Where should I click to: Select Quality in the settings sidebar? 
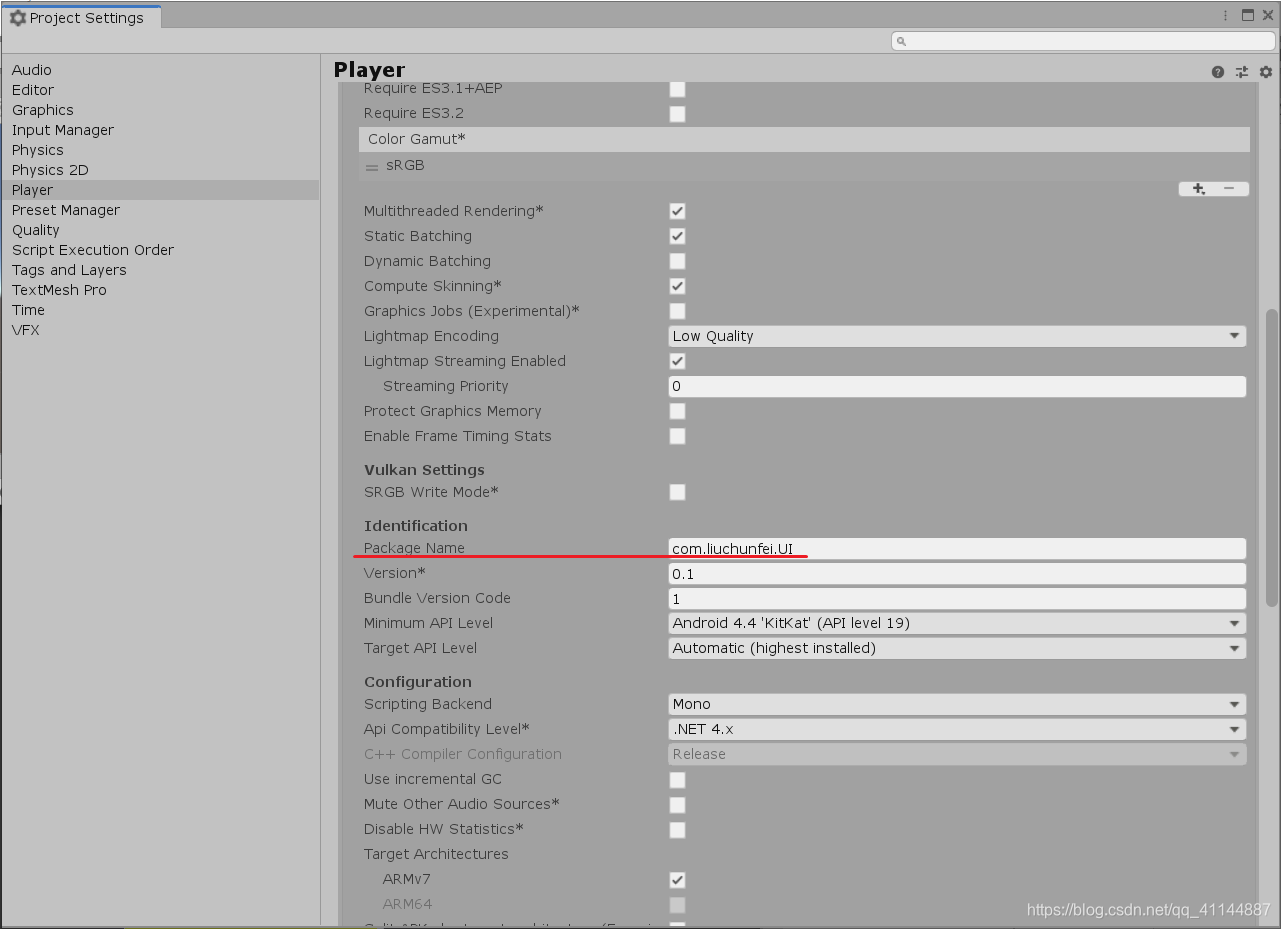[35, 230]
